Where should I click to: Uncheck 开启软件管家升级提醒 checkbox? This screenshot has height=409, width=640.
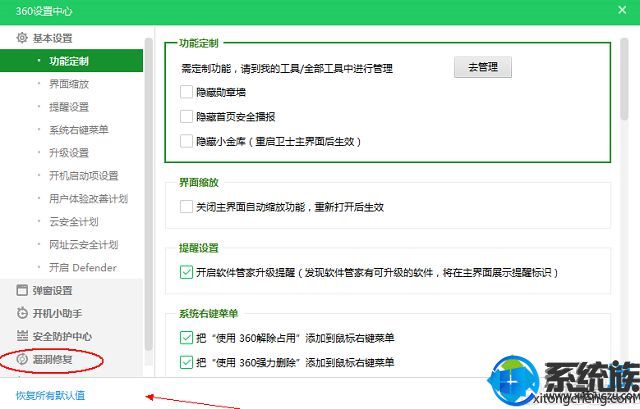186,272
